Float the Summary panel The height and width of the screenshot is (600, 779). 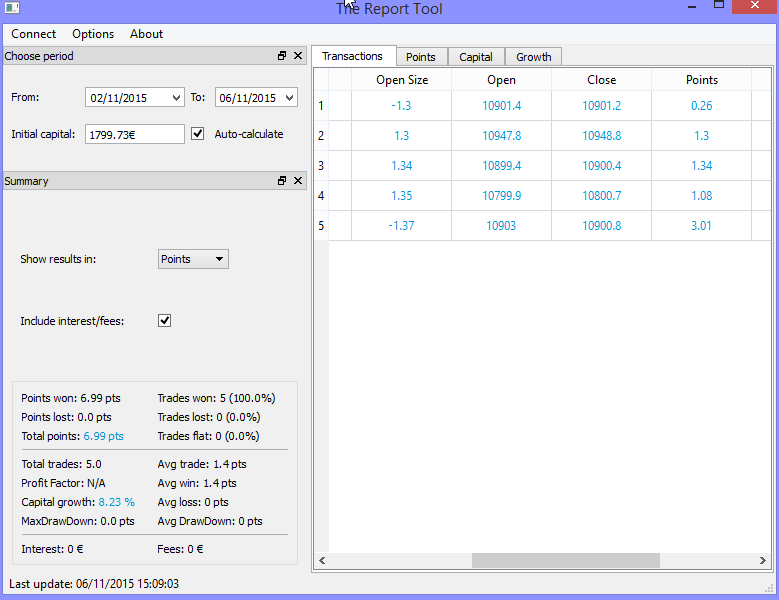coord(282,181)
